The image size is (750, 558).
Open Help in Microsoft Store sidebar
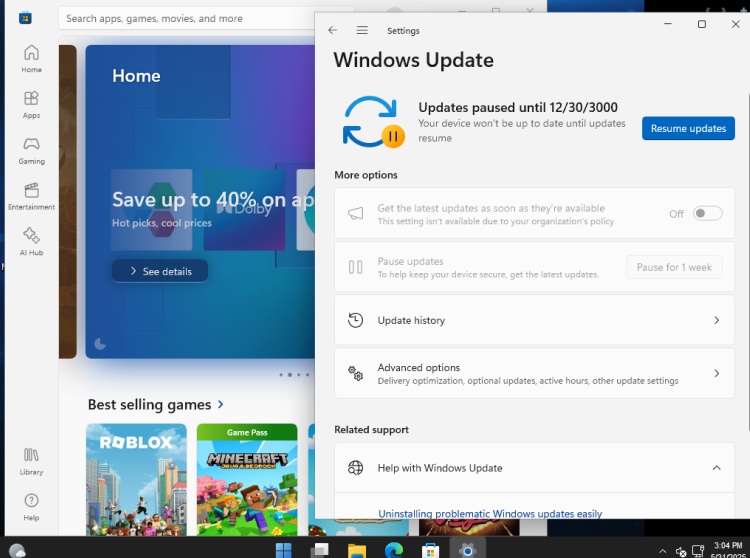tap(31, 507)
